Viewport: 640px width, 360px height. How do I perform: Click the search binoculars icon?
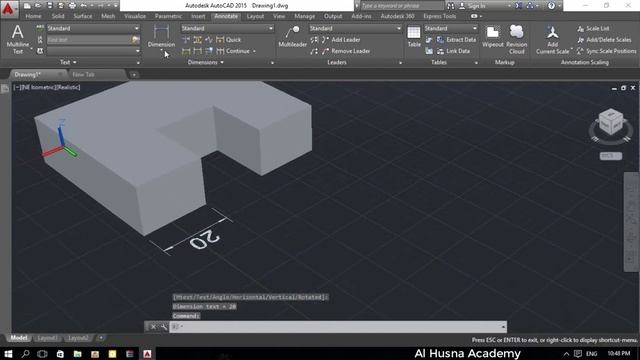tap(451, 6)
